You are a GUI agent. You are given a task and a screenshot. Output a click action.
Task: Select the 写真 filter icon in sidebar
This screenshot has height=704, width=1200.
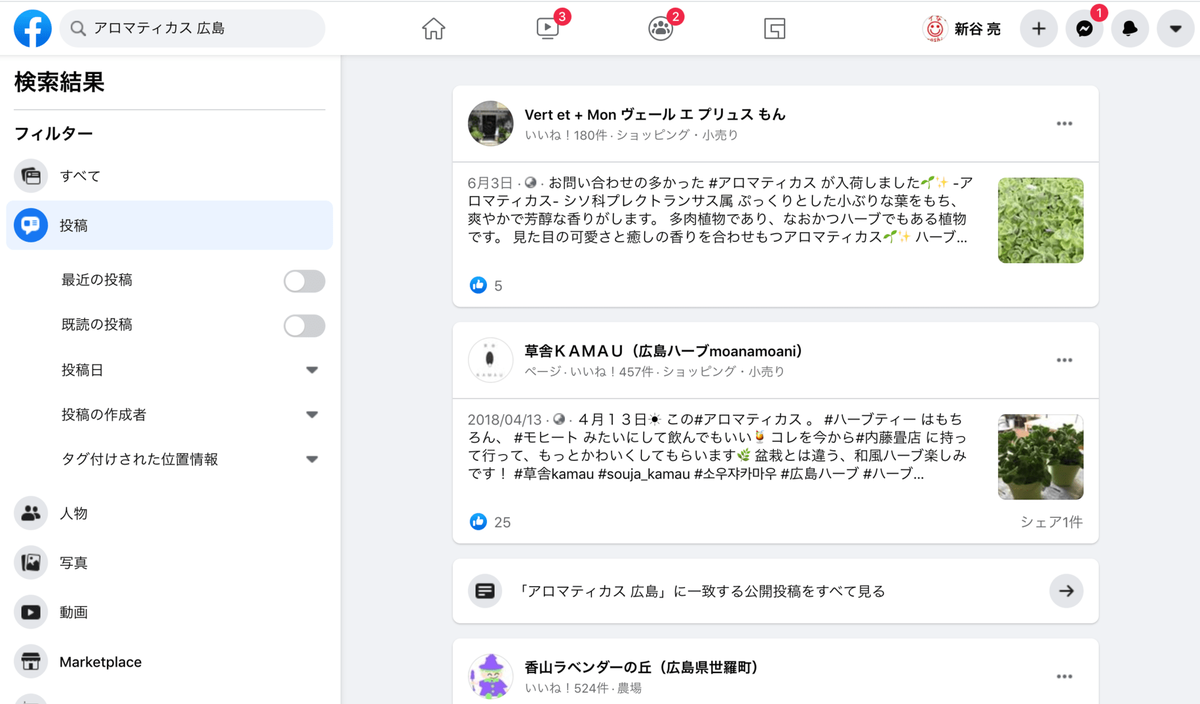point(29,562)
